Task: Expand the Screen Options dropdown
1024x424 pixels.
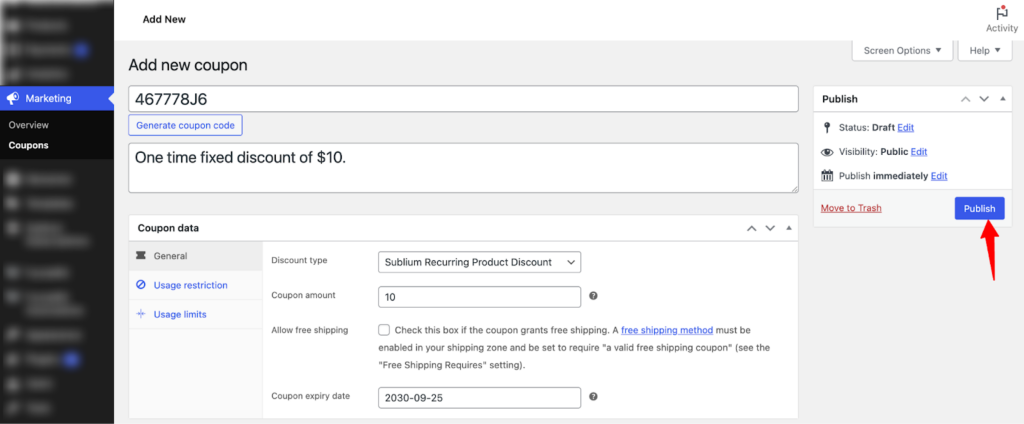Action: coord(901,51)
